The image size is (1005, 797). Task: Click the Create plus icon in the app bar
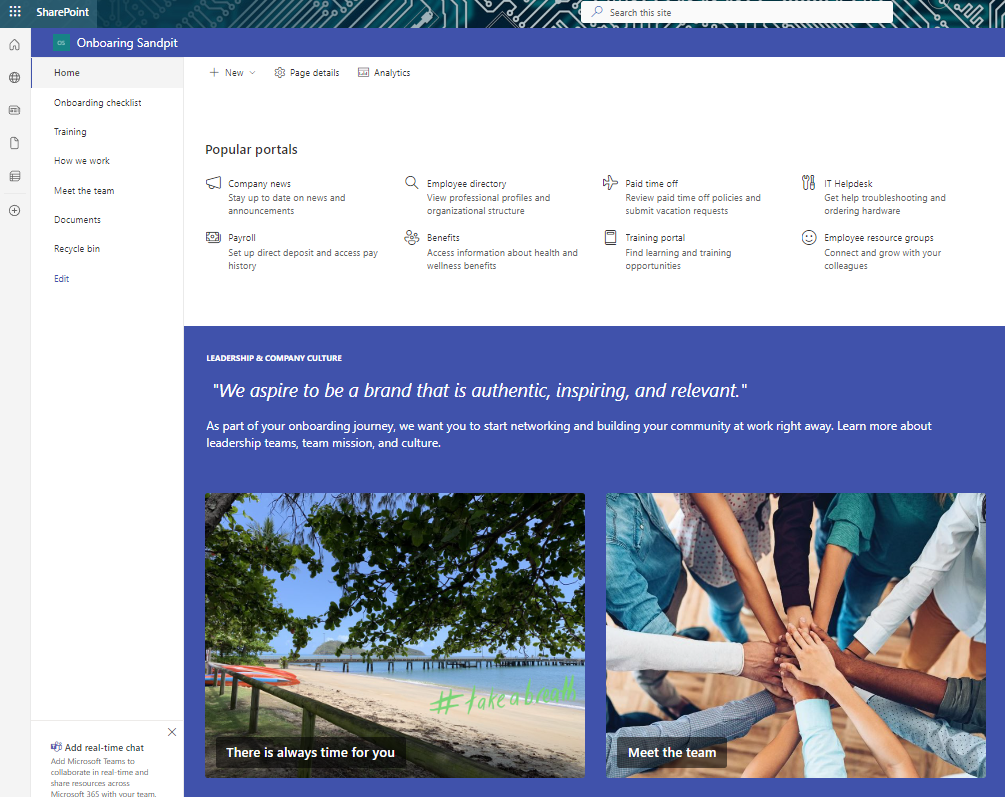14,210
